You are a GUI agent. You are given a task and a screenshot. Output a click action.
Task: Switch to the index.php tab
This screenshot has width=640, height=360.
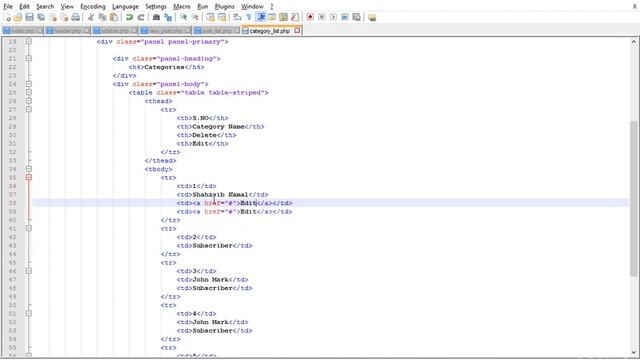pos(22,31)
